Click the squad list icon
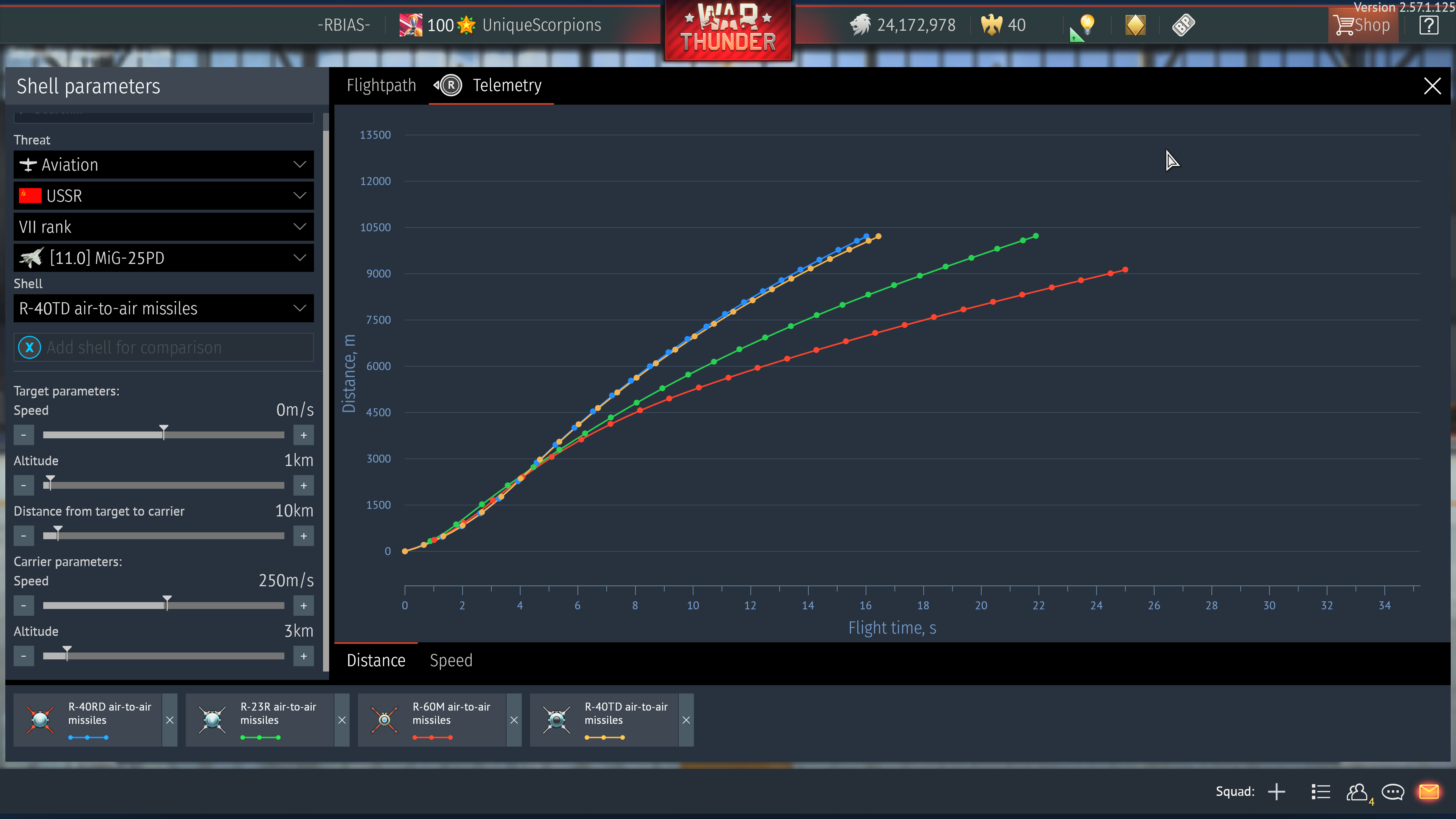 pos(1321,791)
